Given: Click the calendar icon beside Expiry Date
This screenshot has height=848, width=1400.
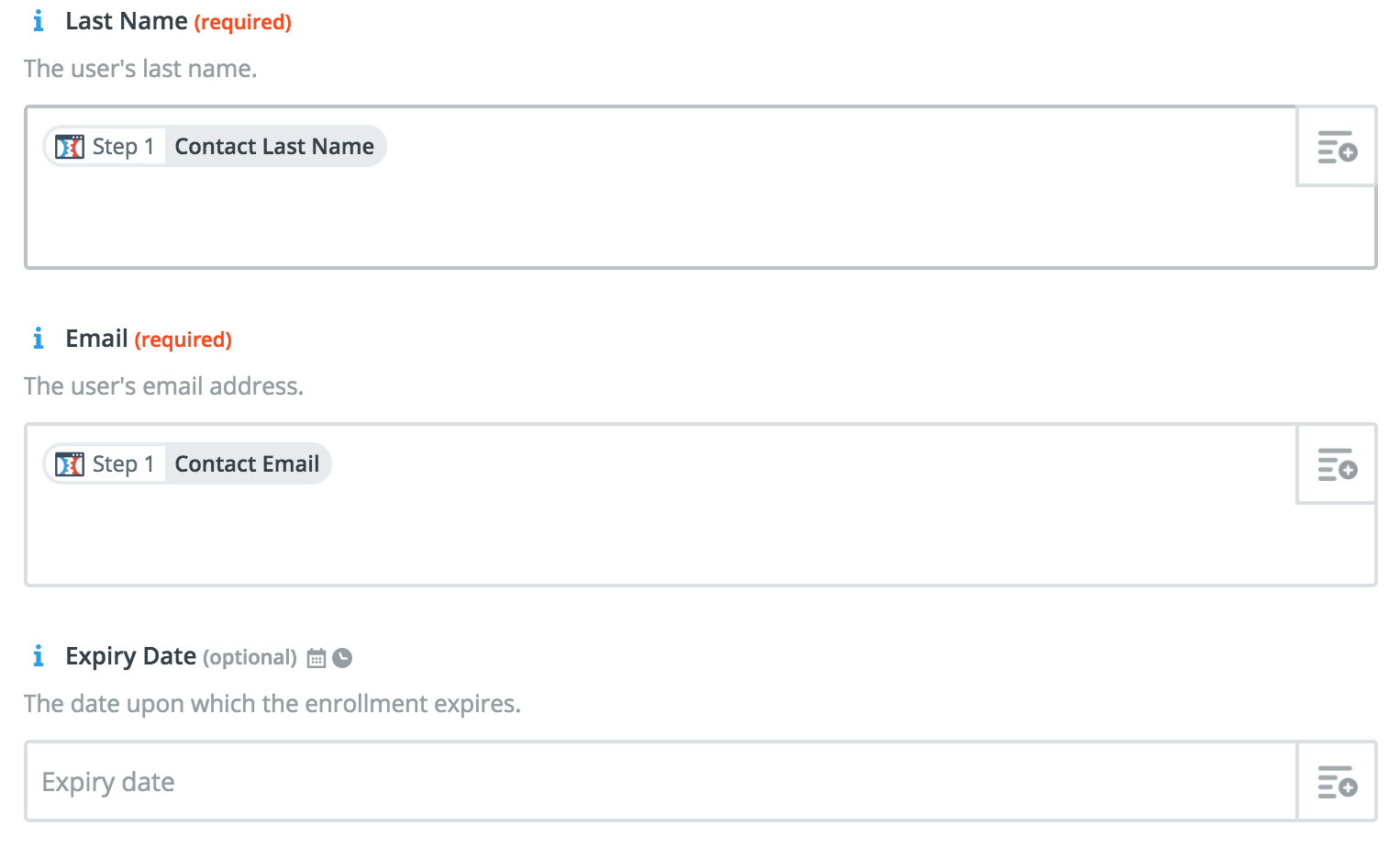Looking at the screenshot, I should tap(317, 658).
